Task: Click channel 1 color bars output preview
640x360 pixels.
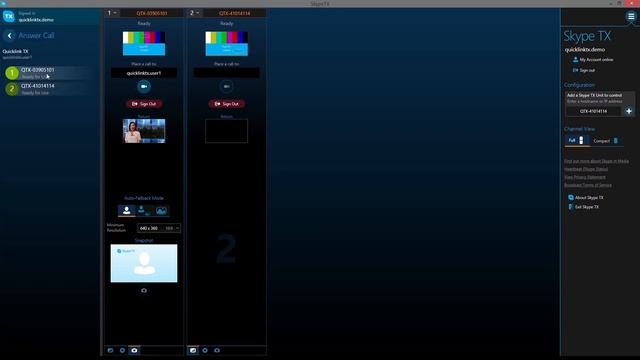Action: coord(144,43)
